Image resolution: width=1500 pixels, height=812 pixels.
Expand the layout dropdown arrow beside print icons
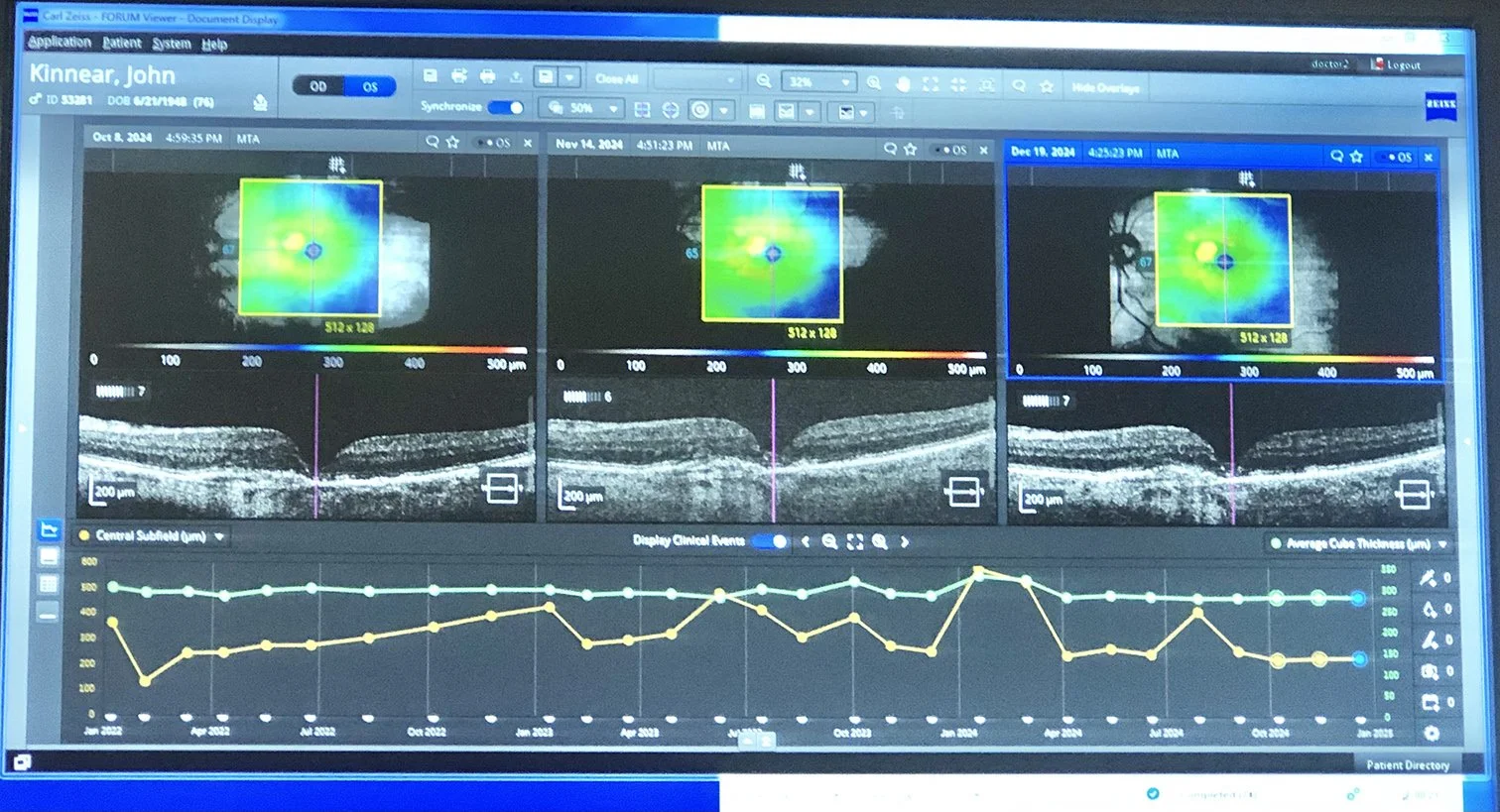pos(569,77)
